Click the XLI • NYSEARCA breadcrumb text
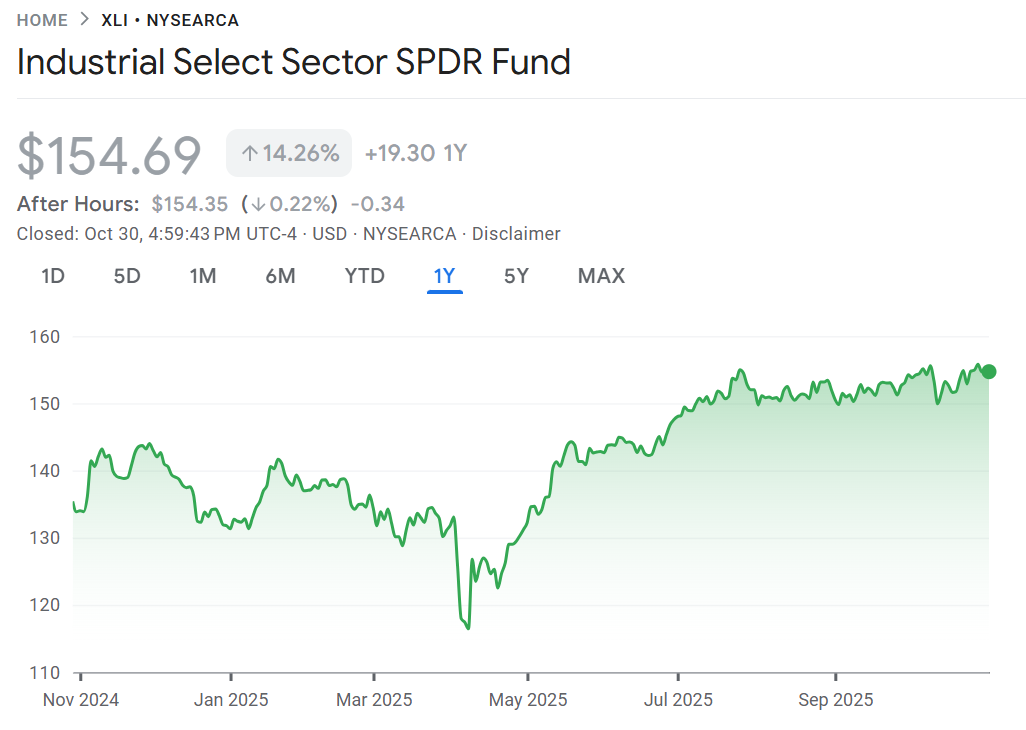 point(170,20)
